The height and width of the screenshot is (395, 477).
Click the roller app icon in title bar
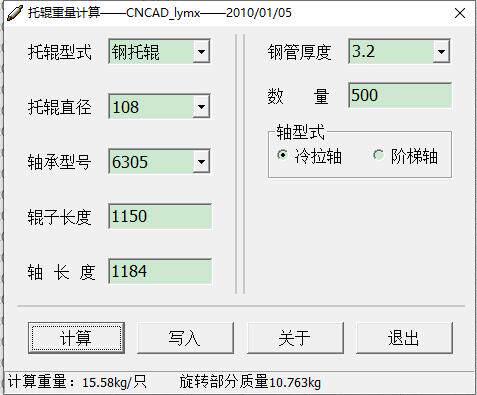pos(15,13)
